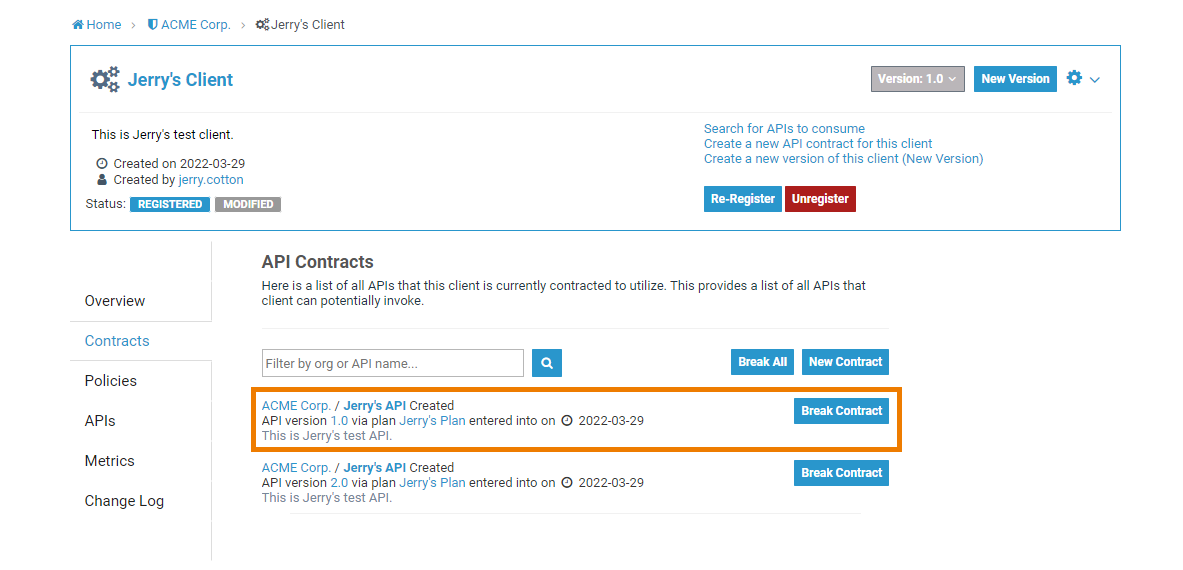Image resolution: width=1183 pixels, height=570 pixels.
Task: Click the Break All button
Action: tap(763, 362)
